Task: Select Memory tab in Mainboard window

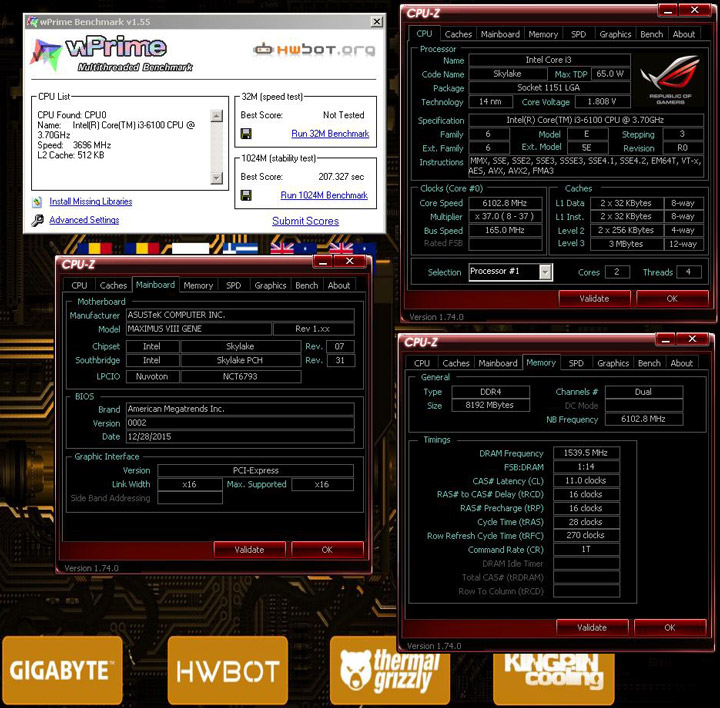Action: [198, 286]
